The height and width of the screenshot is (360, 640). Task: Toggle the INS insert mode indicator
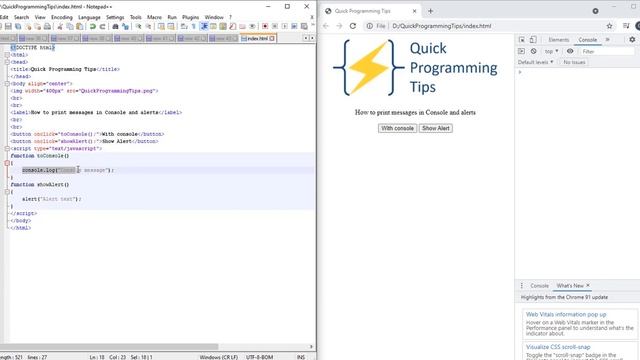point(301,357)
